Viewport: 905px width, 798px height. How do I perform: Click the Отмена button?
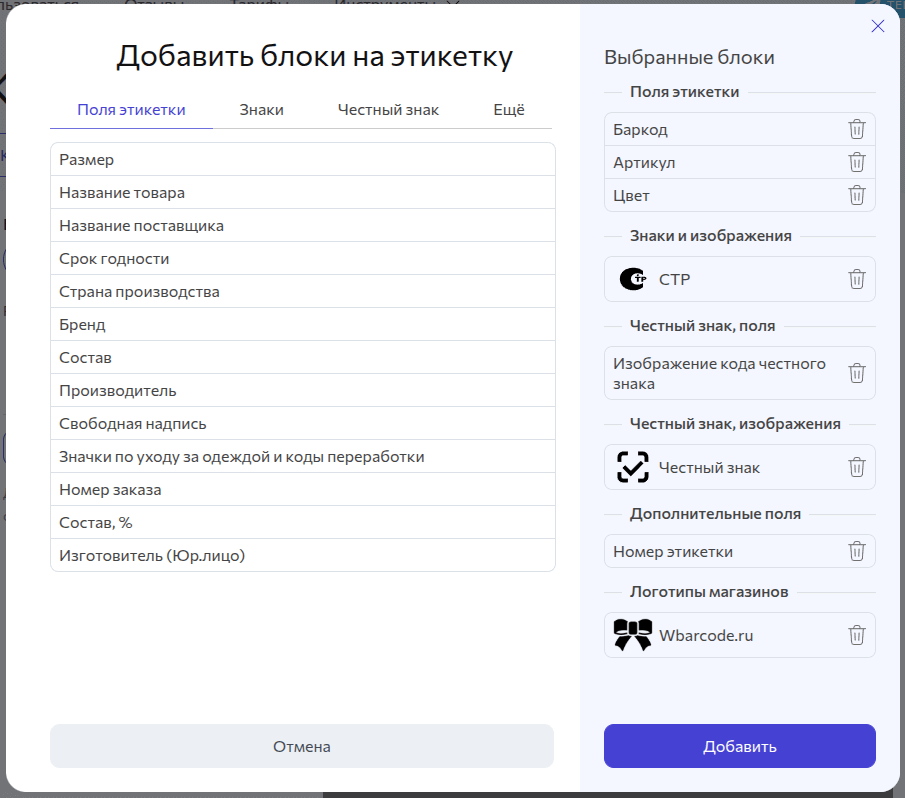tap(301, 746)
